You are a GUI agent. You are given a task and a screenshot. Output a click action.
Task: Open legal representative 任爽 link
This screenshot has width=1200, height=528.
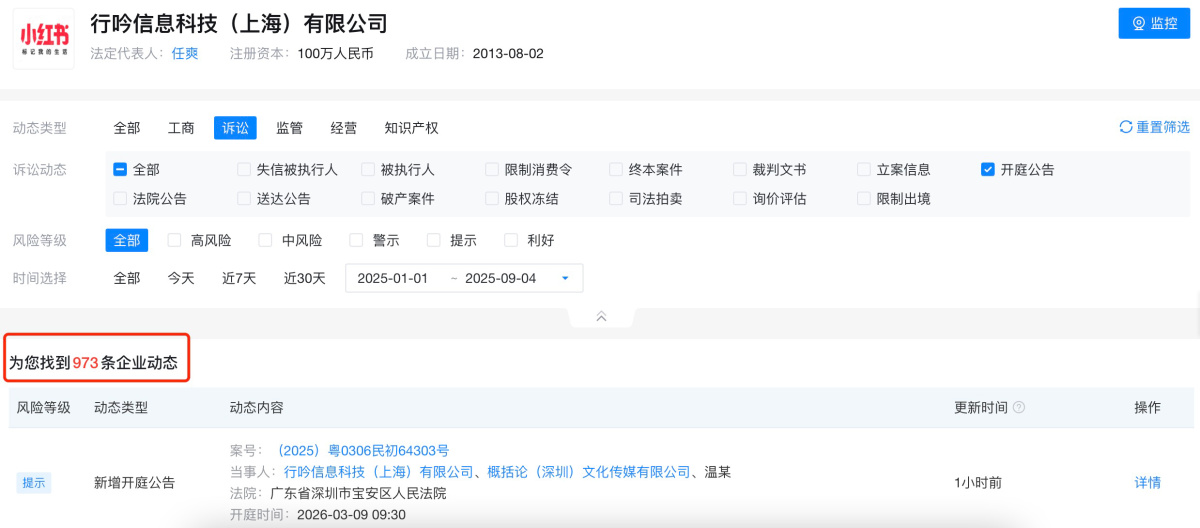pyautogui.click(x=185, y=53)
